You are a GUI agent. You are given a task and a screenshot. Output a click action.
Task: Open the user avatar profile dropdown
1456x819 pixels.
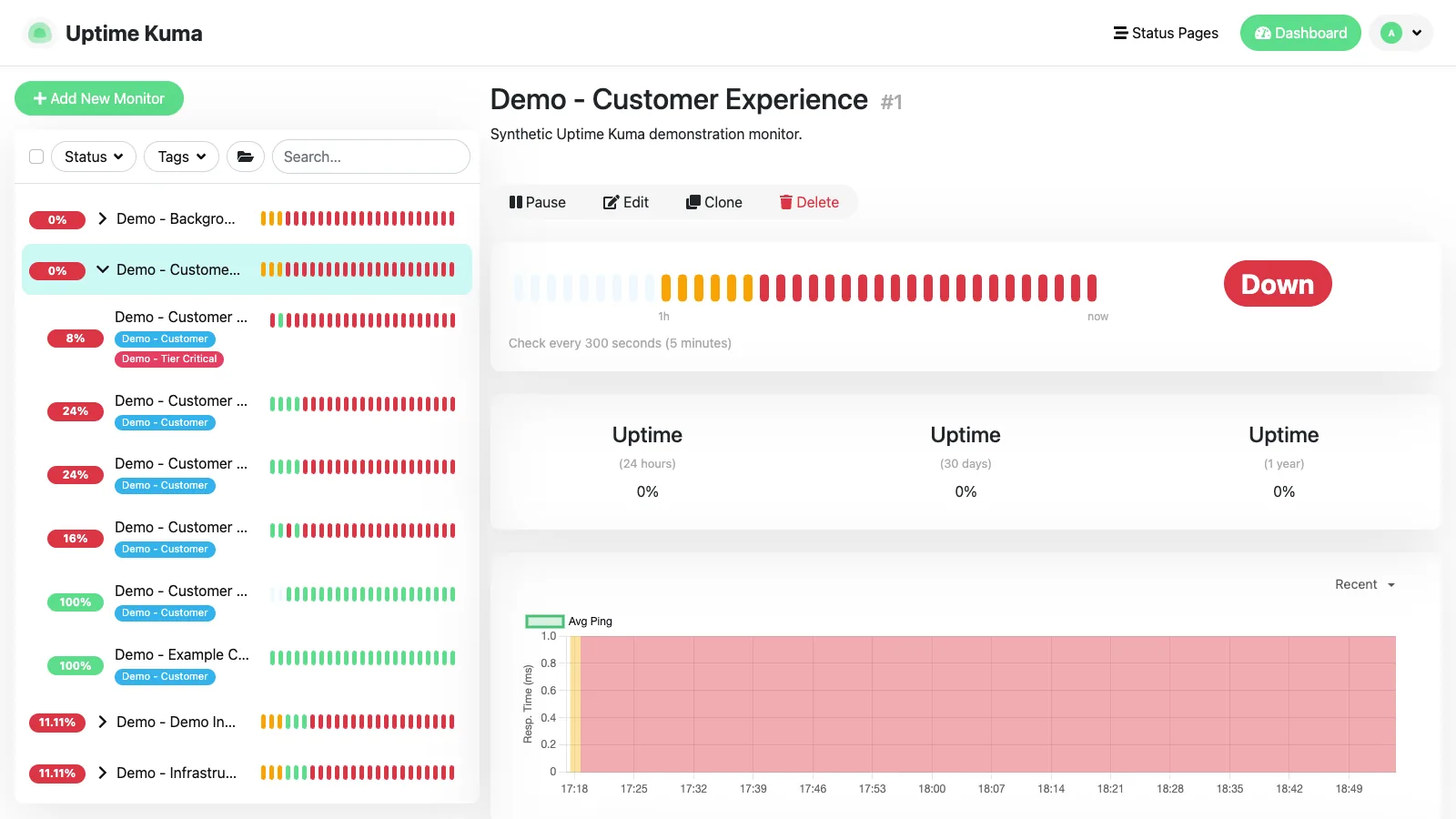[x=1401, y=33]
